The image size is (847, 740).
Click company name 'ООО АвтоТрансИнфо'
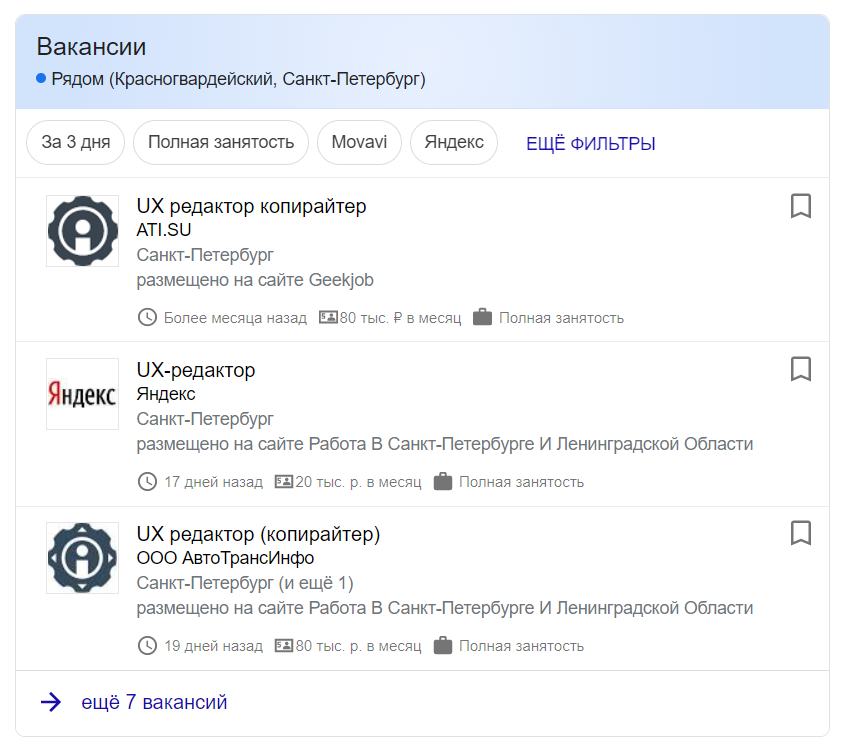pos(225,558)
